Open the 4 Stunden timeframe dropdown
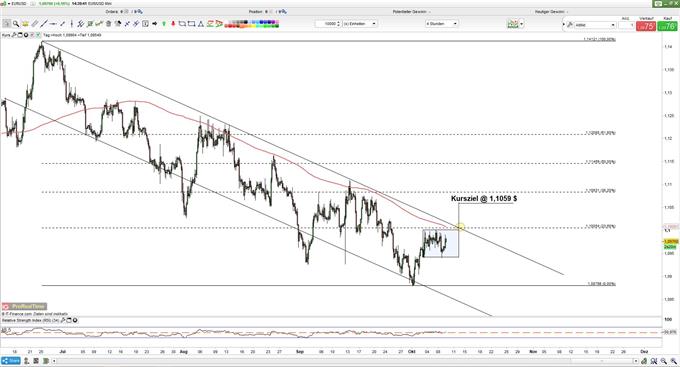Viewport: 680px width, 367px height. (441, 24)
